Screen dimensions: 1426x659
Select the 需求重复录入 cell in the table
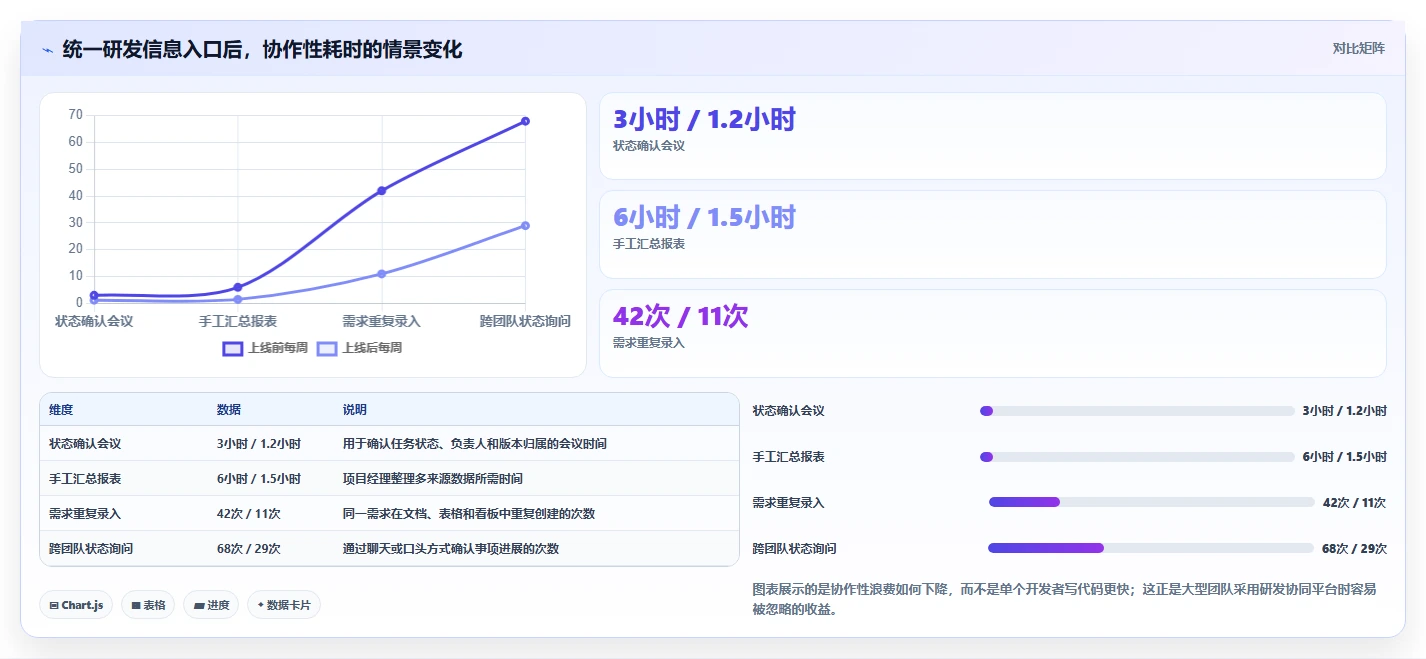coord(85,513)
